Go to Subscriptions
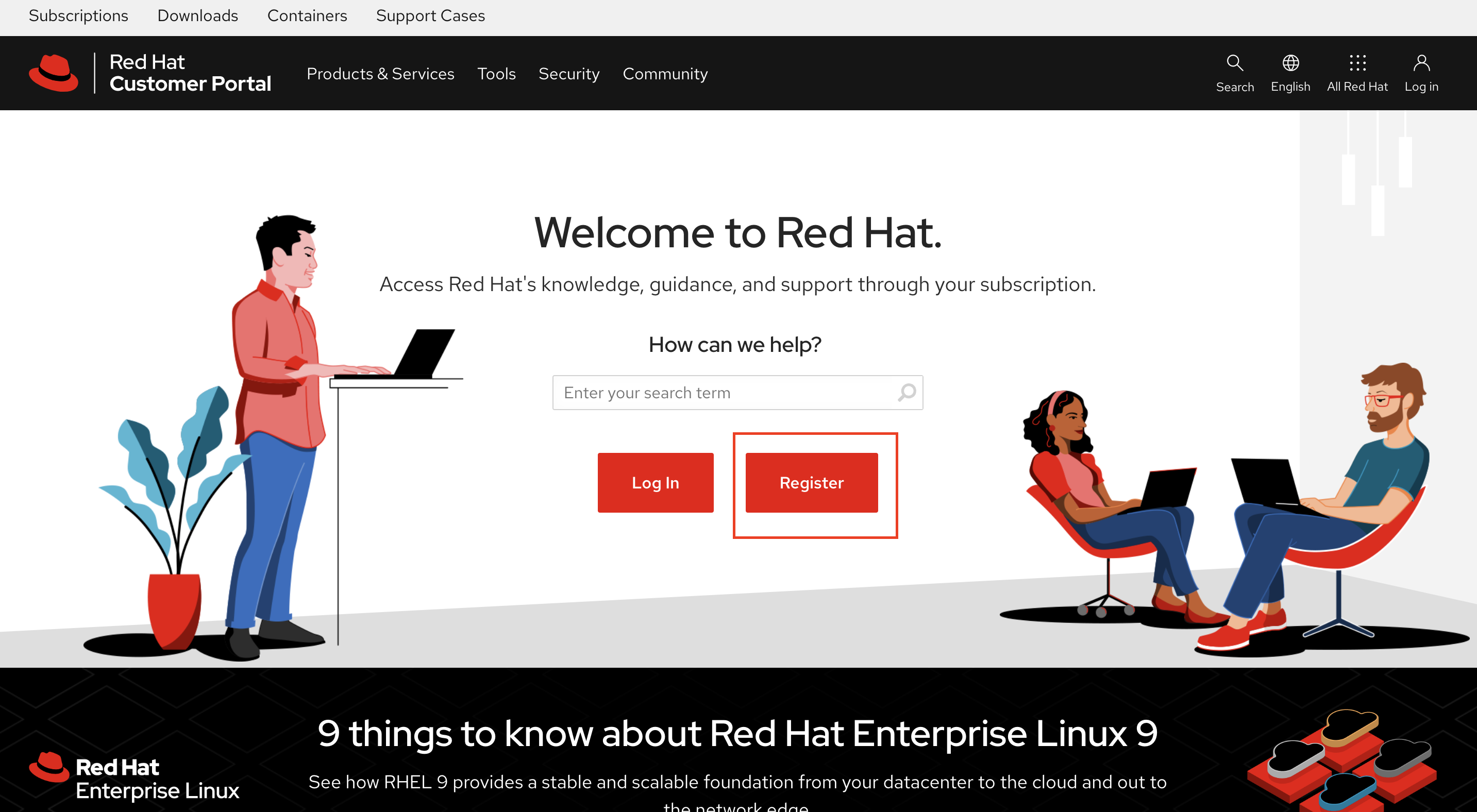 [78, 15]
